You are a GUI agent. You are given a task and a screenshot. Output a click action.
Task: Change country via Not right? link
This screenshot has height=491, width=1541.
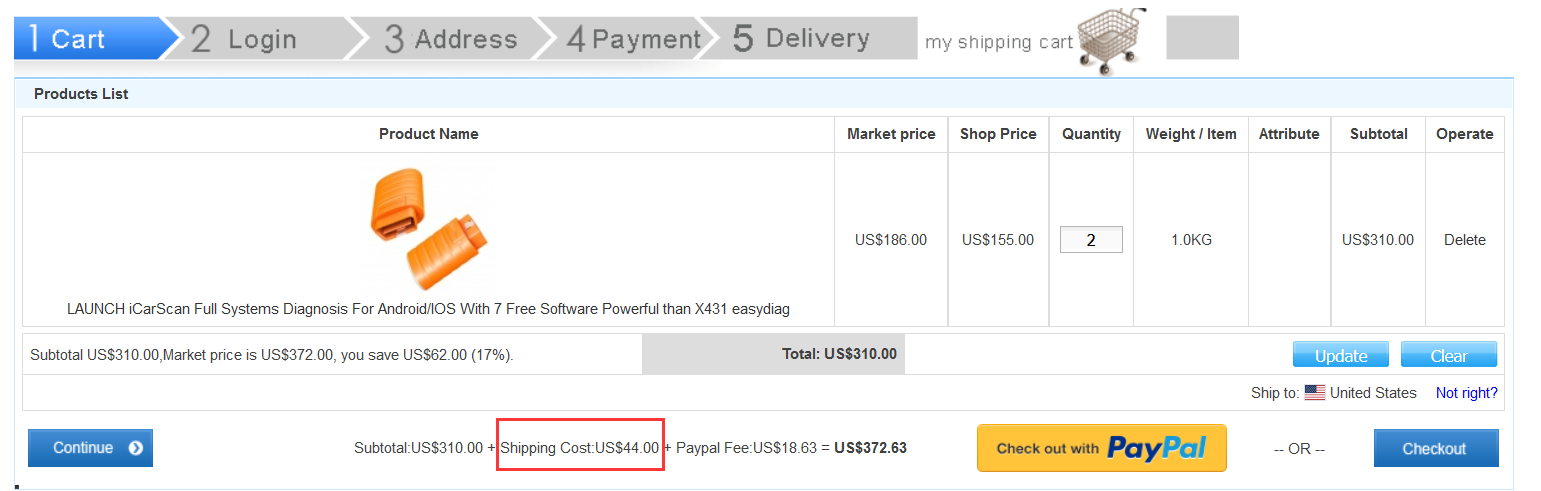[1466, 393]
